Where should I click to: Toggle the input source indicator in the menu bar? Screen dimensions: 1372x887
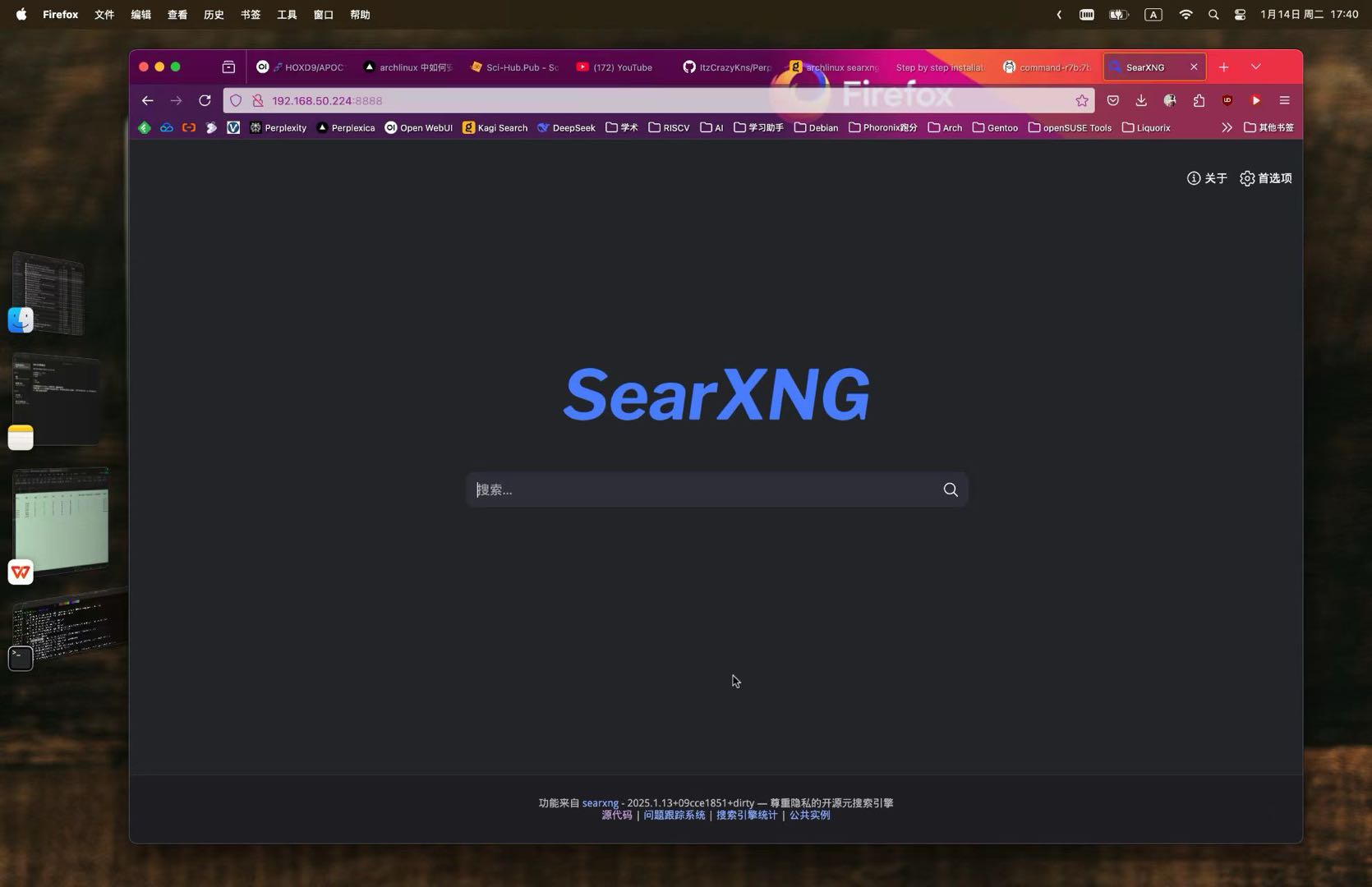tap(1153, 14)
